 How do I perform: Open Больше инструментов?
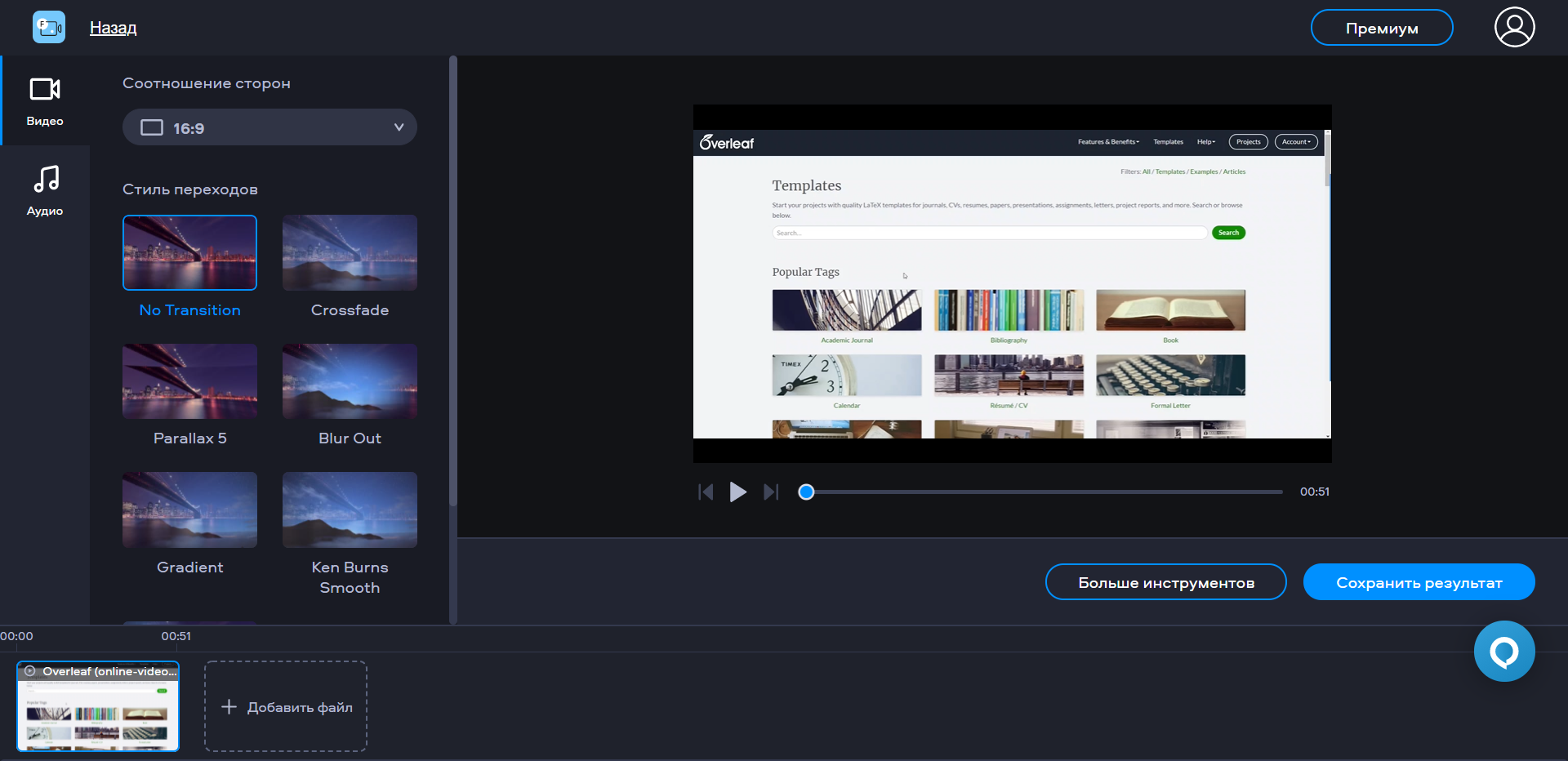pyautogui.click(x=1165, y=582)
